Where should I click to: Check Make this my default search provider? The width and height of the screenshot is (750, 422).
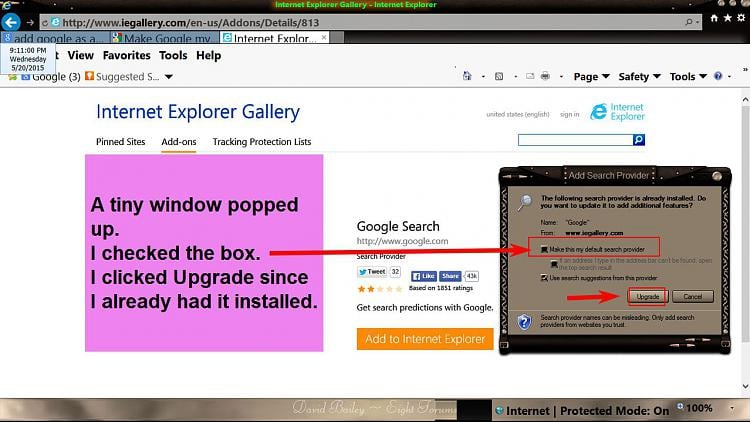(544, 249)
